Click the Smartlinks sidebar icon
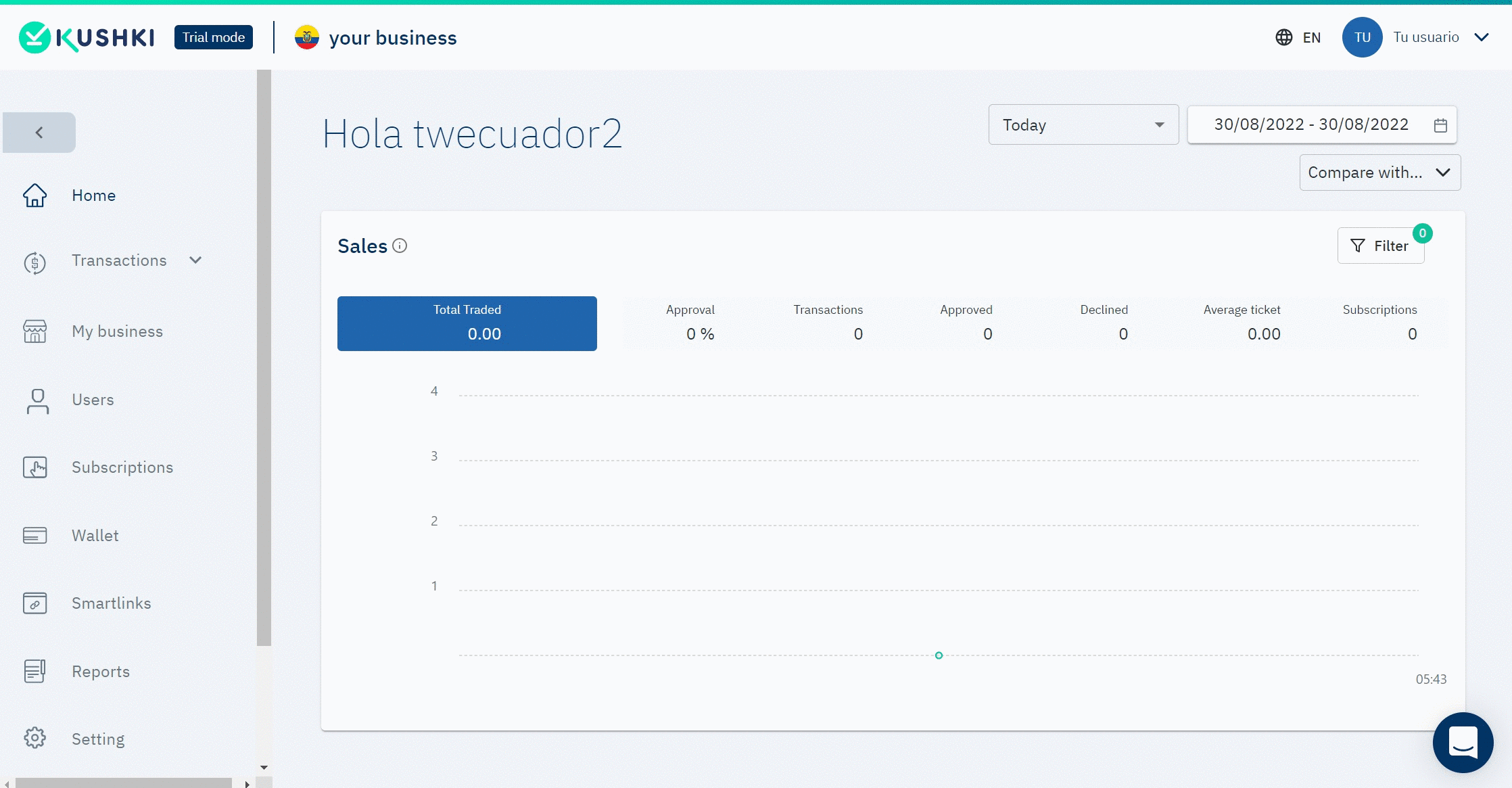 (x=35, y=603)
